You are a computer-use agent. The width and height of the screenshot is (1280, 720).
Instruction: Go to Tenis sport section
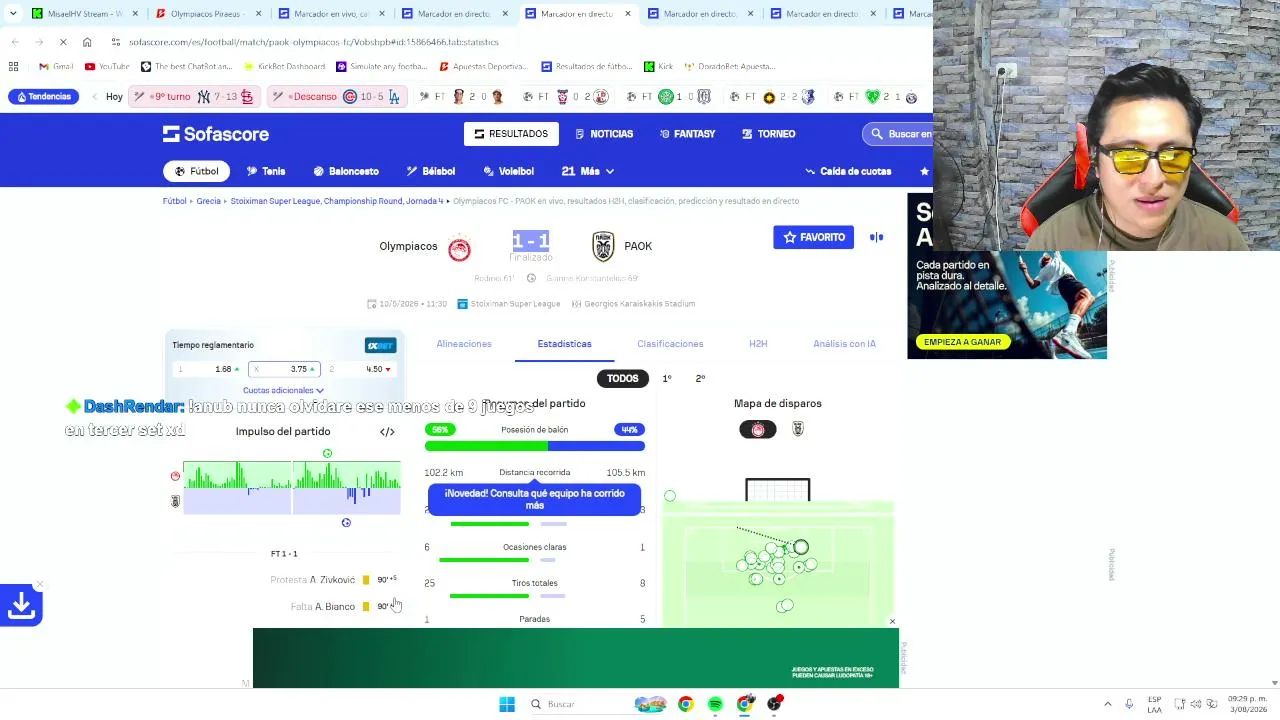click(x=266, y=172)
